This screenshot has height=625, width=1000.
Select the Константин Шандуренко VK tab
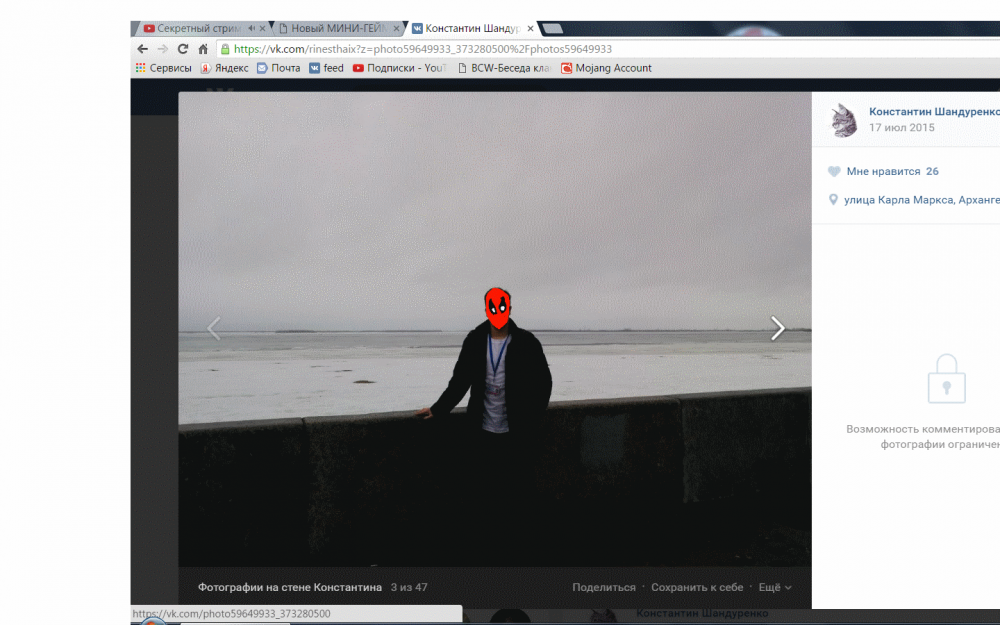pyautogui.click(x=473, y=29)
